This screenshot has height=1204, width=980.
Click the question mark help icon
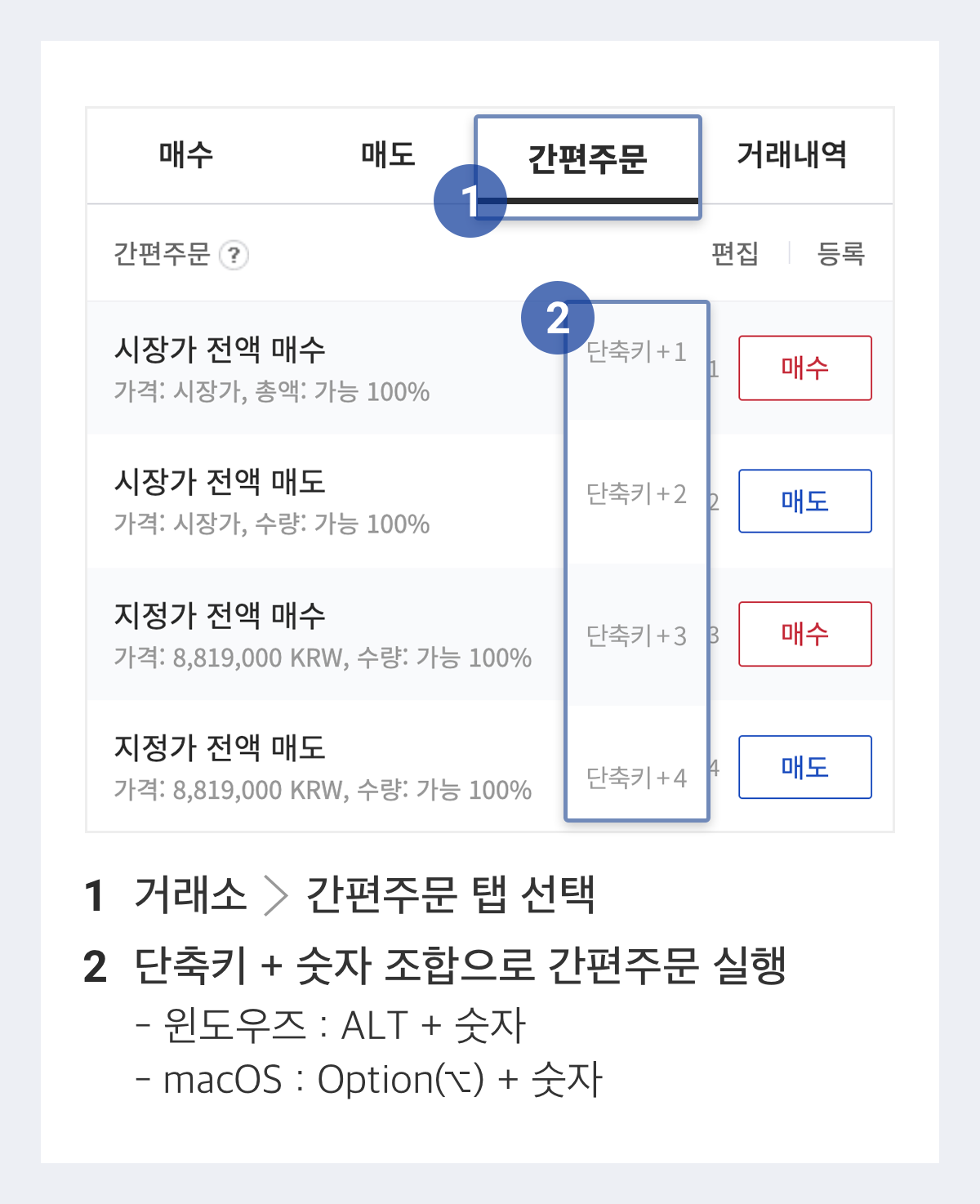pos(231,254)
